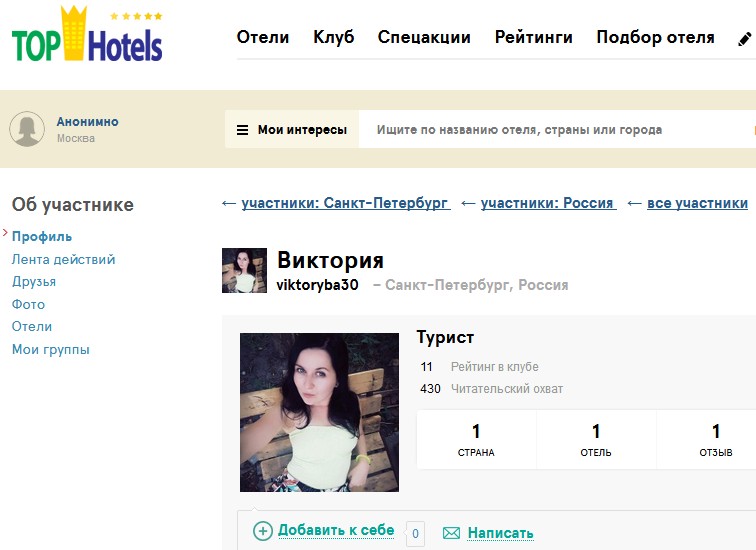756x550 pixels.
Task: Click the Читательский охват label
Action: tap(507, 389)
